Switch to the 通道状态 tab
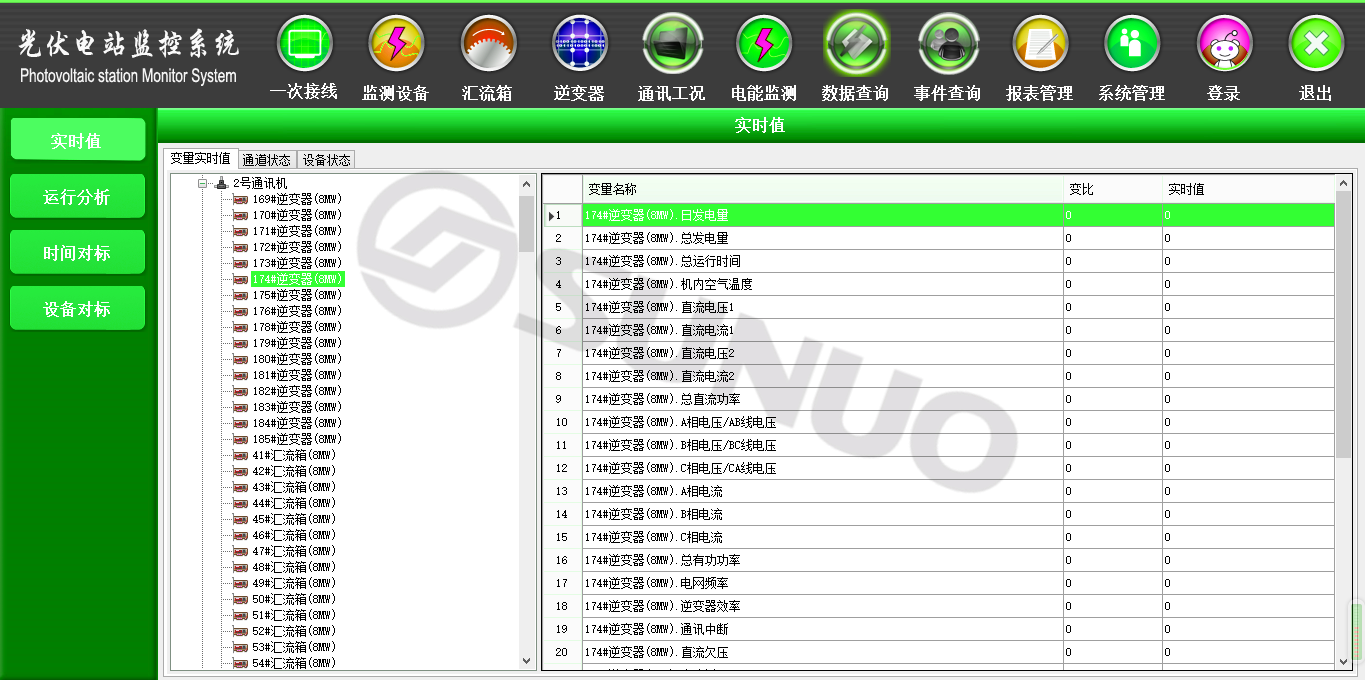Screen dimensions: 1365x680 tap(266, 160)
